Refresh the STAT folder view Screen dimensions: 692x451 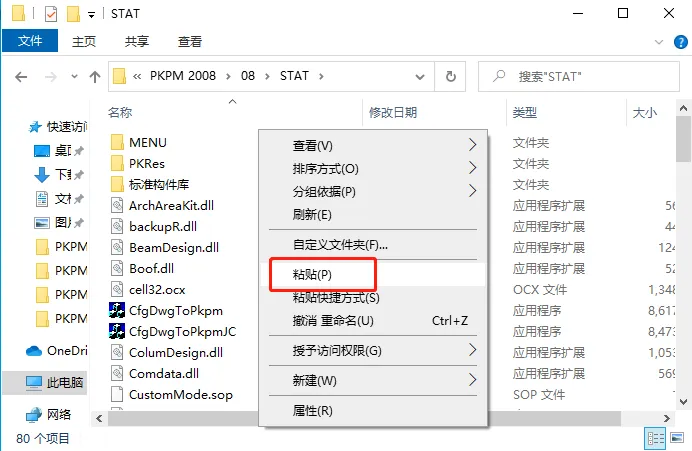click(x=451, y=76)
